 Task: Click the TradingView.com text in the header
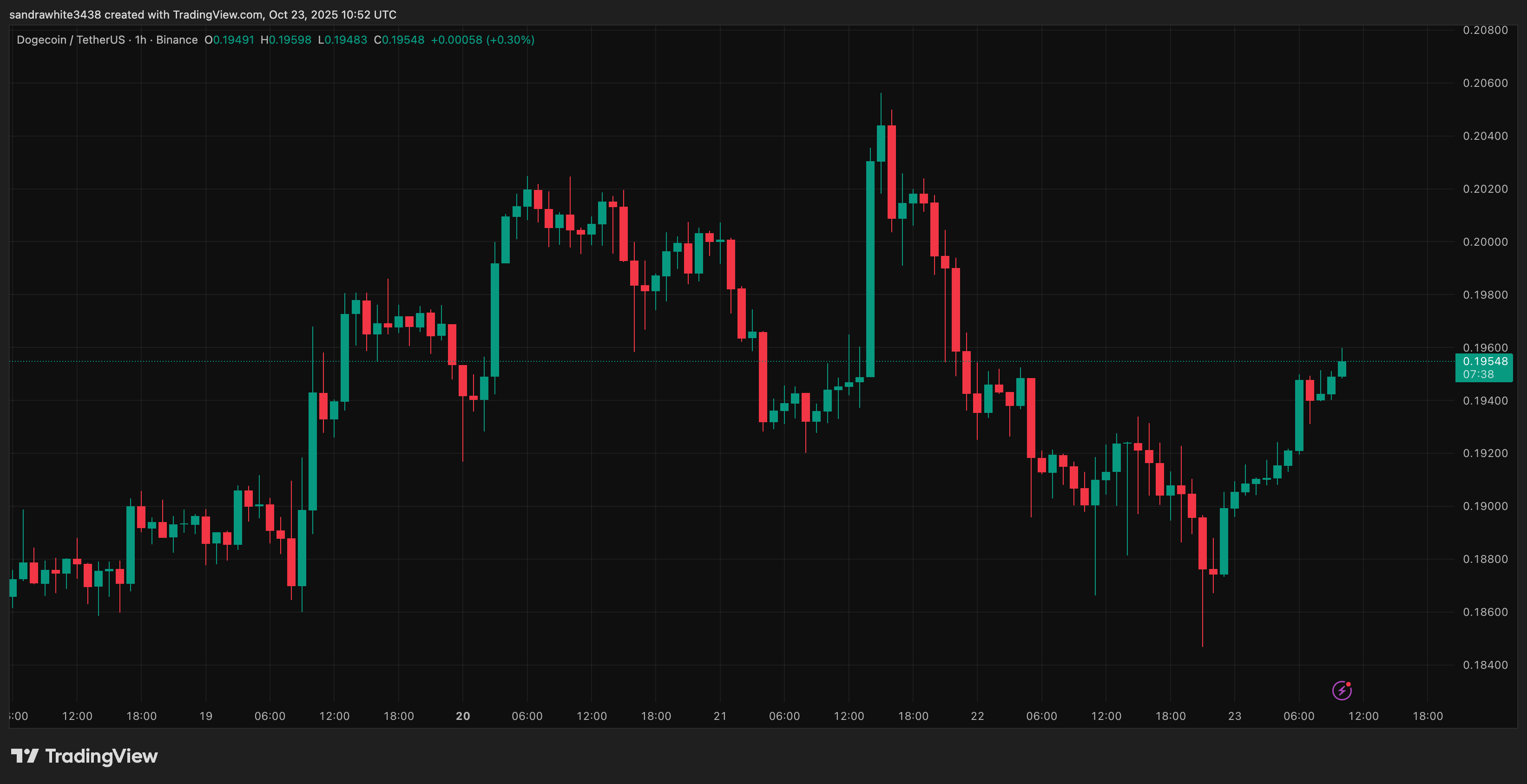point(217,14)
